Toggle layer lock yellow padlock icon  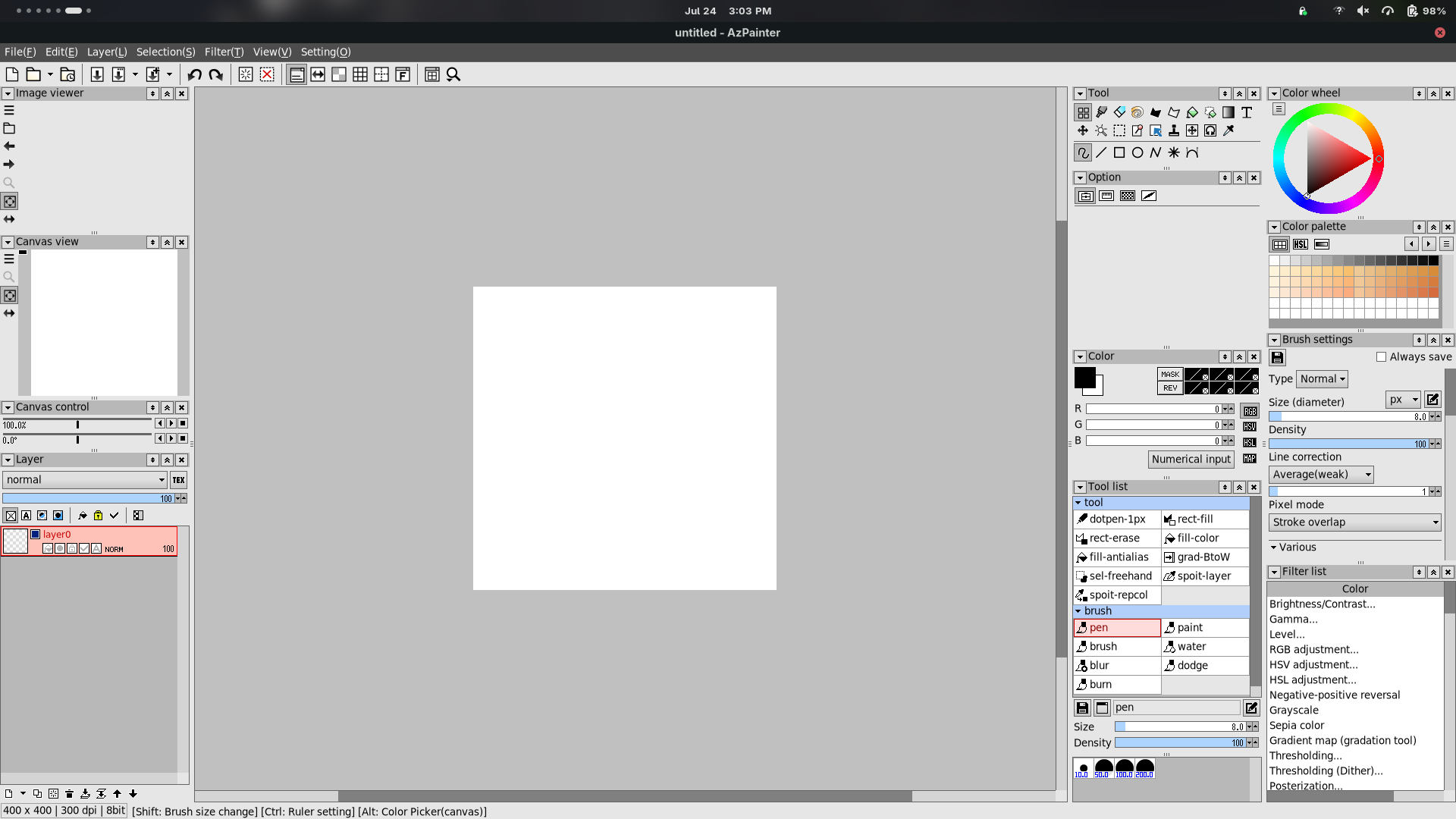[98, 516]
